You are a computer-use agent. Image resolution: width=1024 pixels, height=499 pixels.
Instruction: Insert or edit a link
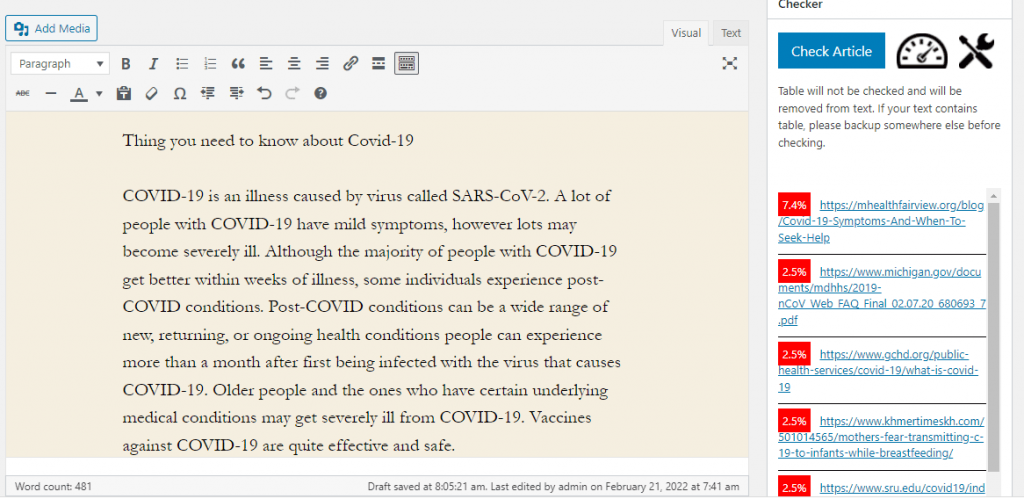351,63
